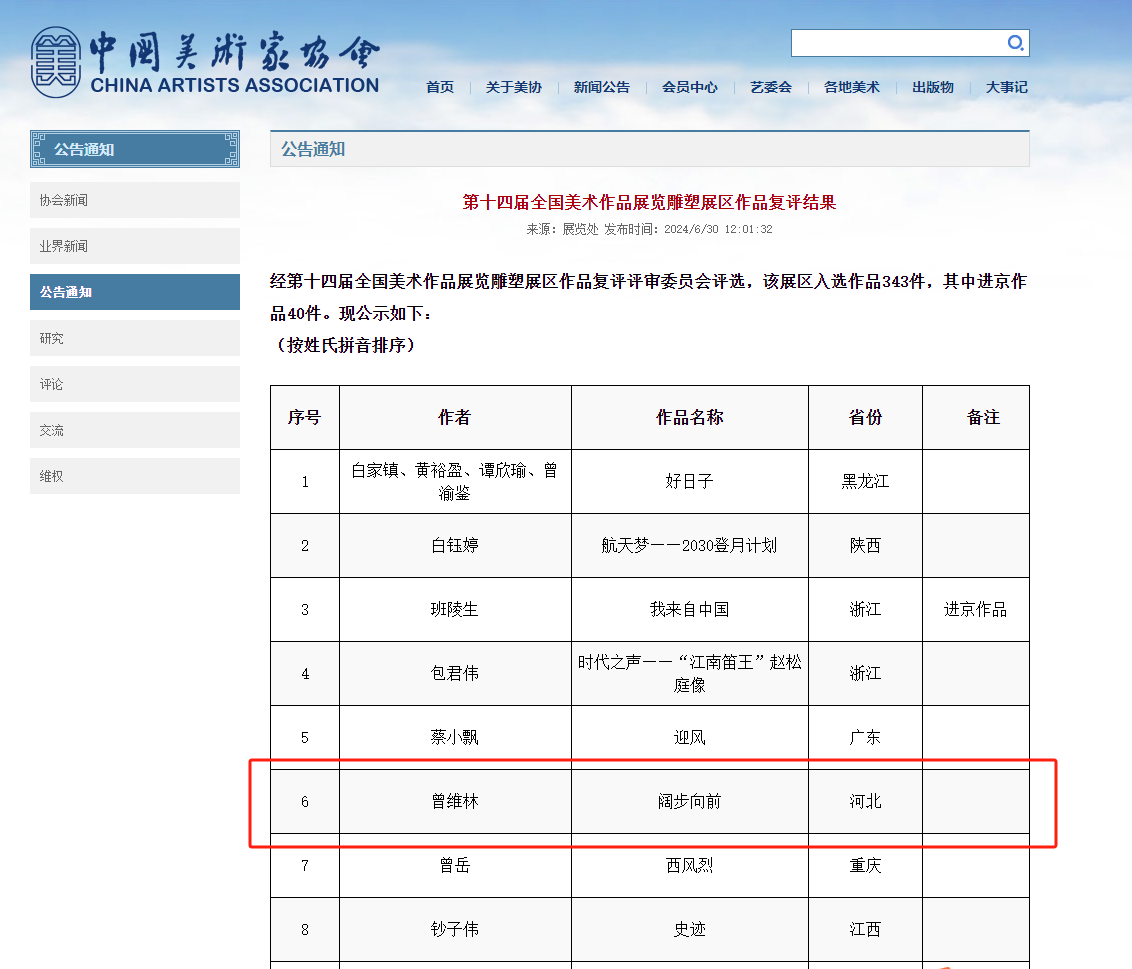Viewport: 1132px width, 969px height.
Task: Select 维权 in the left sidebar
Action: [x=135, y=476]
